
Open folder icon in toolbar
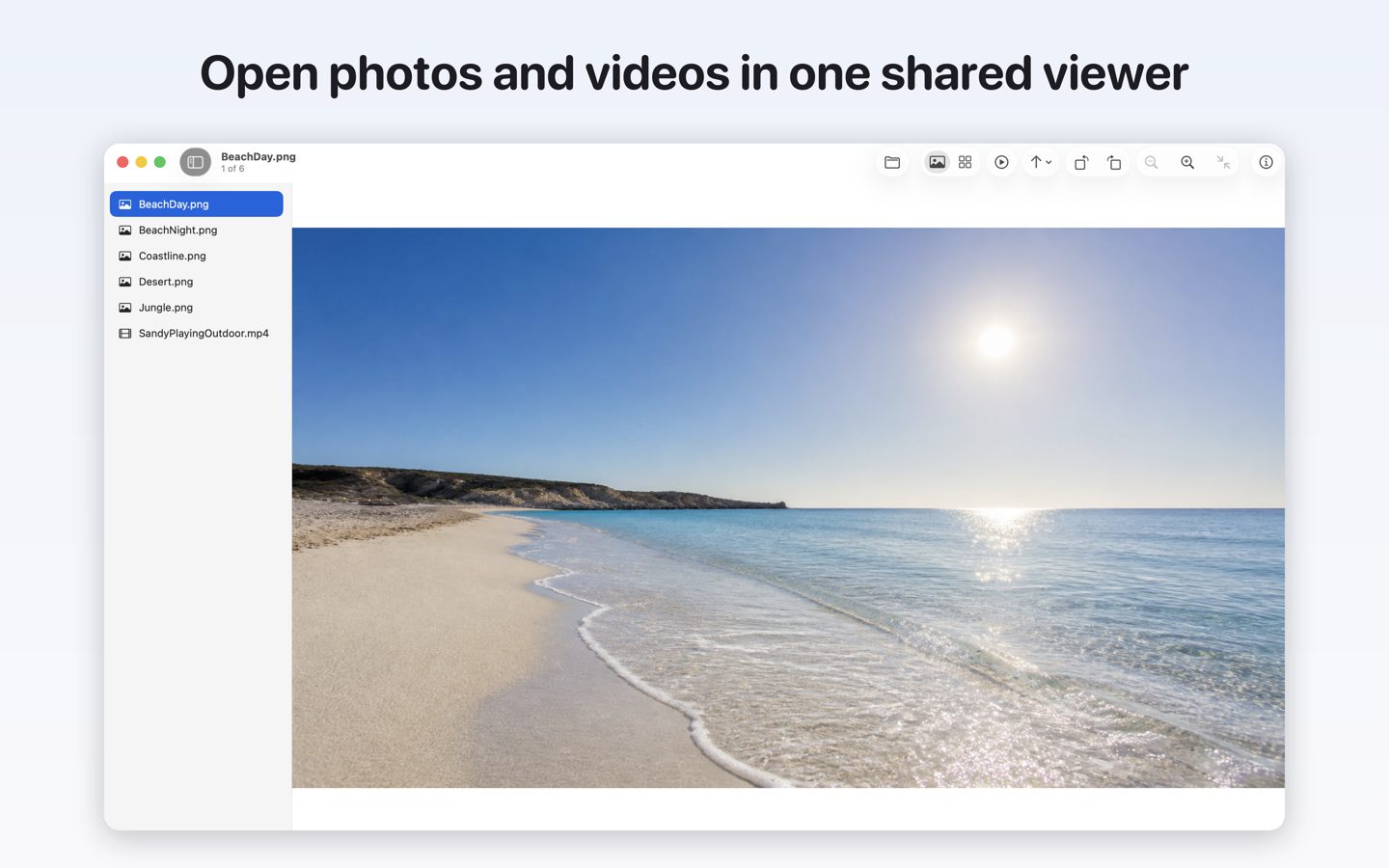coord(892,162)
